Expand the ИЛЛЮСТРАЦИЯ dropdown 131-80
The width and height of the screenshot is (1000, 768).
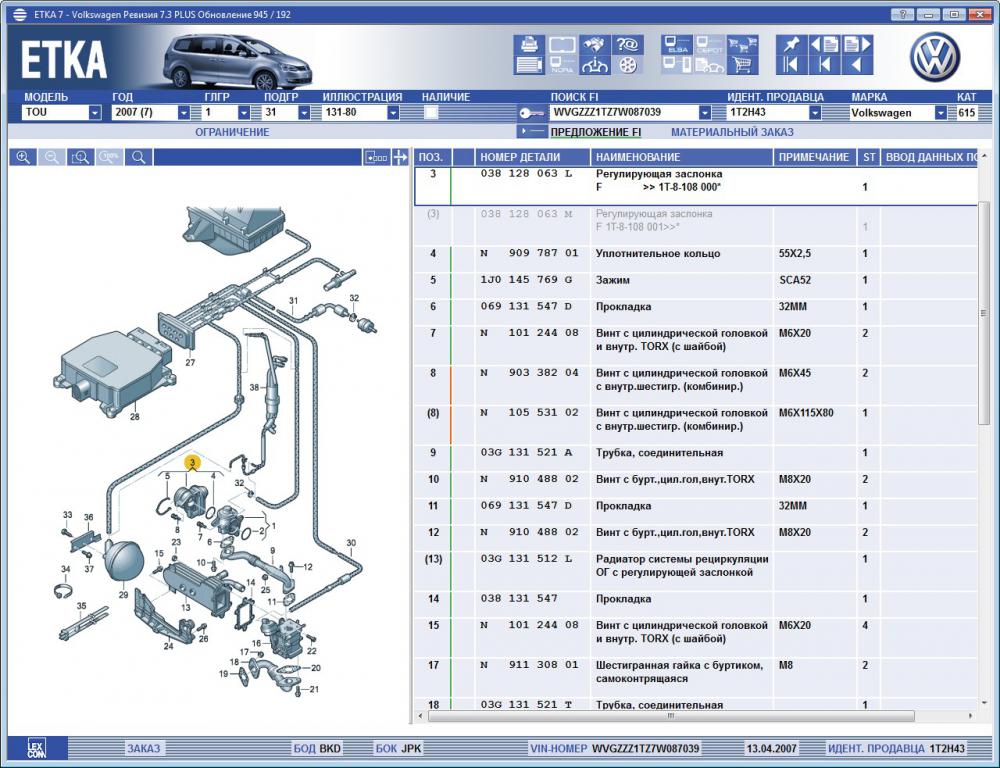pos(393,113)
